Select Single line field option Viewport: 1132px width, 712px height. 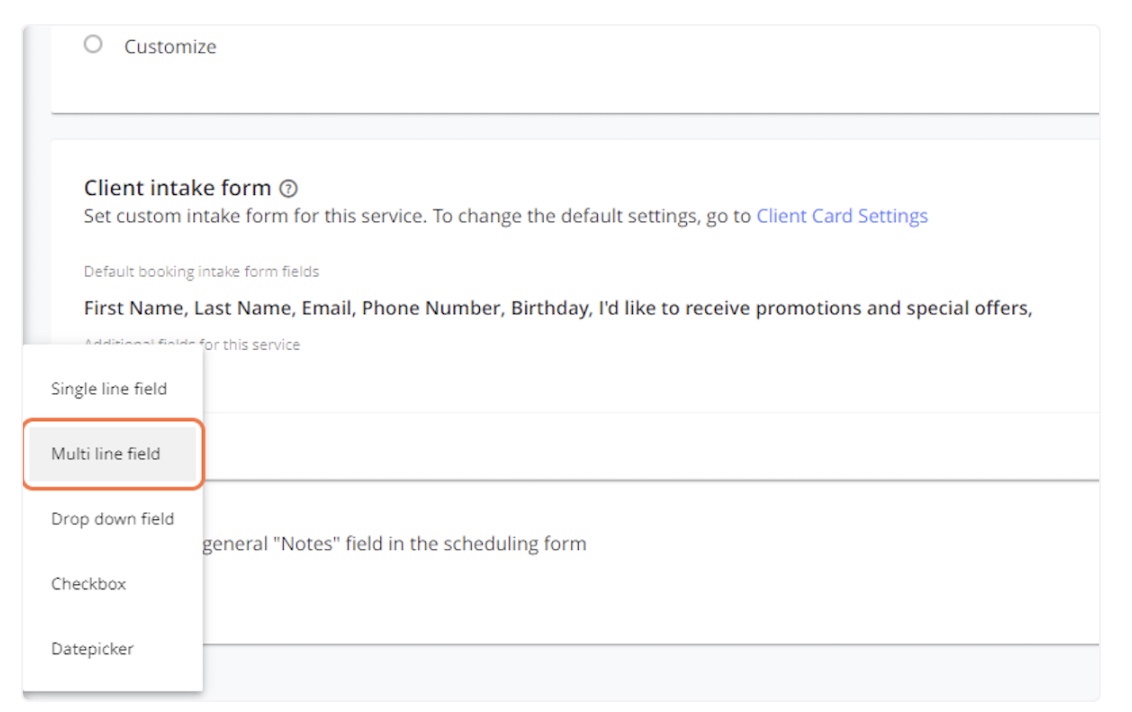[111, 388]
